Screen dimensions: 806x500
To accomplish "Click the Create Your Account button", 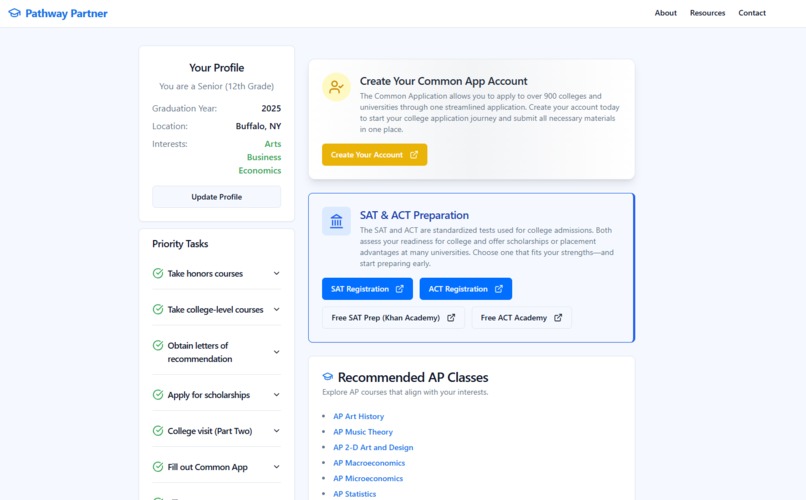I will pyautogui.click(x=374, y=155).
